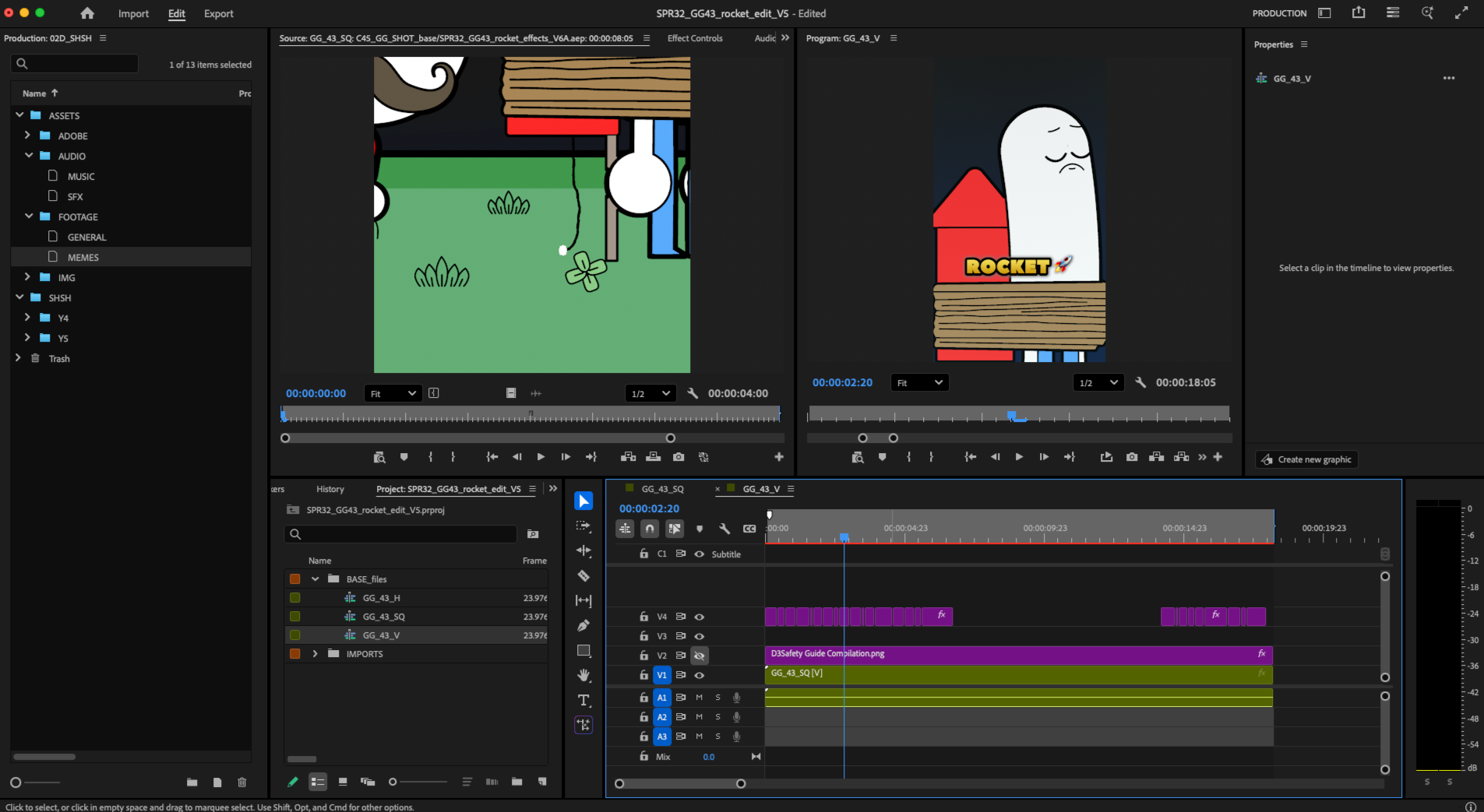This screenshot has width=1484, height=812.
Task: Switch to the GG_43_SQ timeline tab
Action: (x=662, y=489)
